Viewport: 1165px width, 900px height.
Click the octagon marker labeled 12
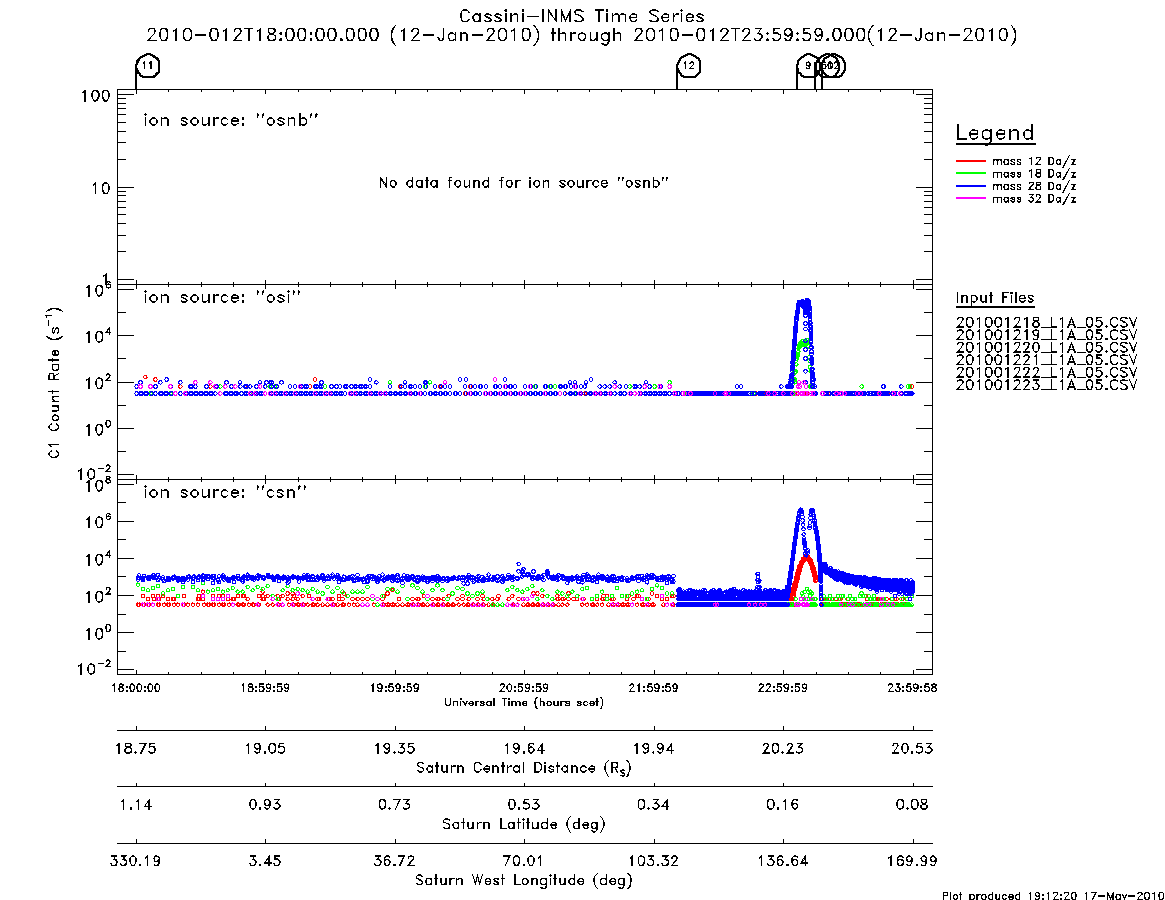click(689, 65)
